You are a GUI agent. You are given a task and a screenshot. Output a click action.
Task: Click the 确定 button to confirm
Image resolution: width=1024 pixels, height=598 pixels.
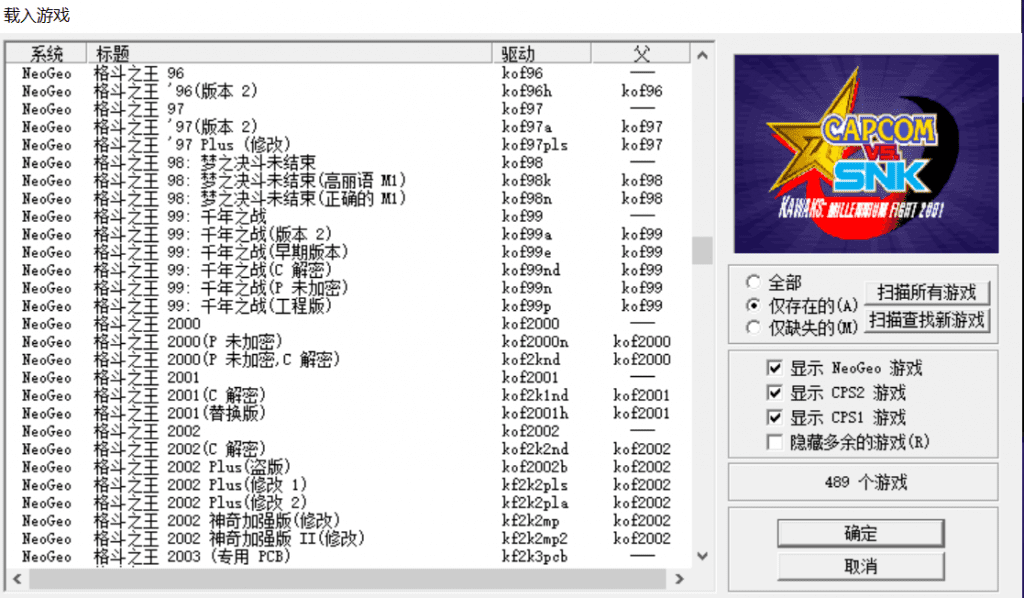pos(860,532)
